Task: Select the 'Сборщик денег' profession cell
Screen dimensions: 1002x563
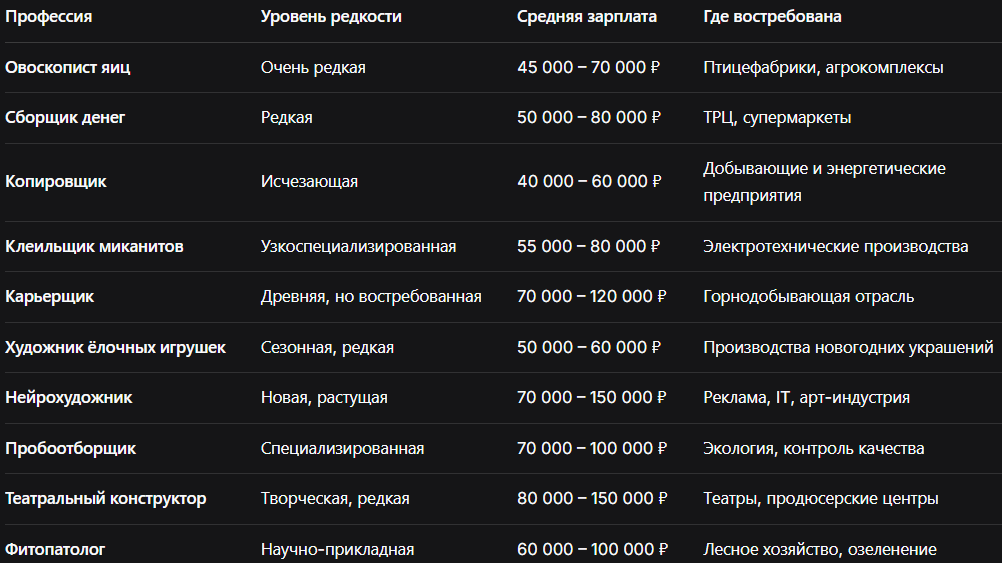Action: tap(65, 118)
